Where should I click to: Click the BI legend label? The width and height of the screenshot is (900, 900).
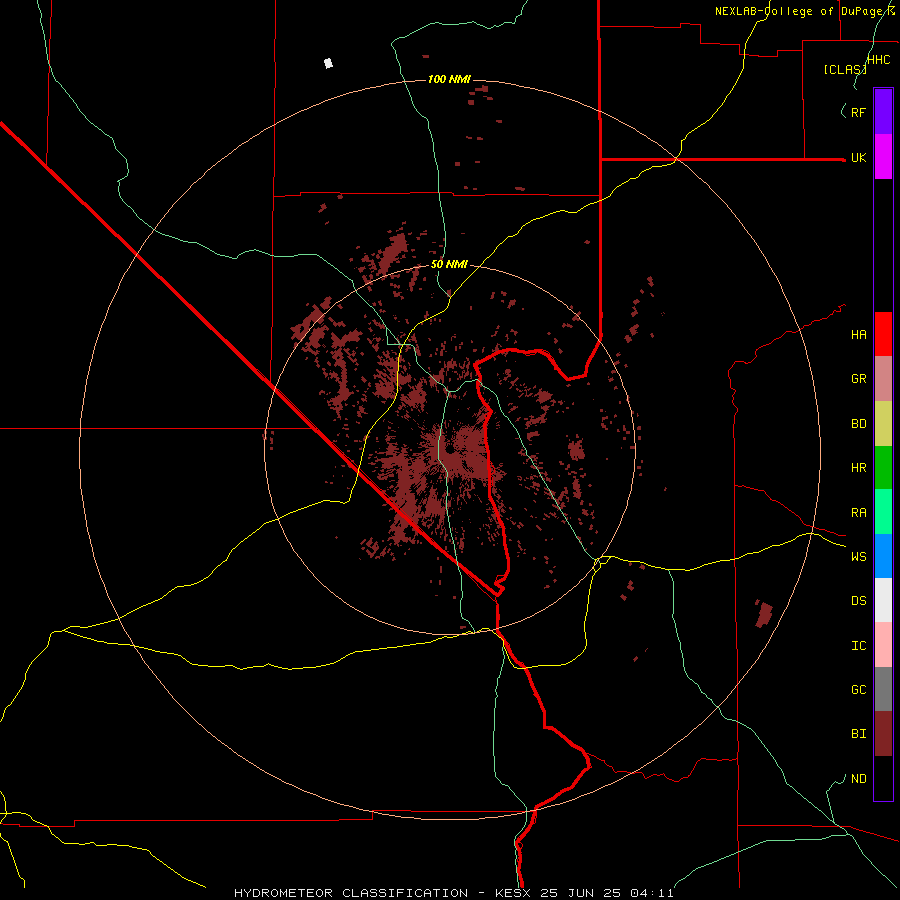point(859,734)
